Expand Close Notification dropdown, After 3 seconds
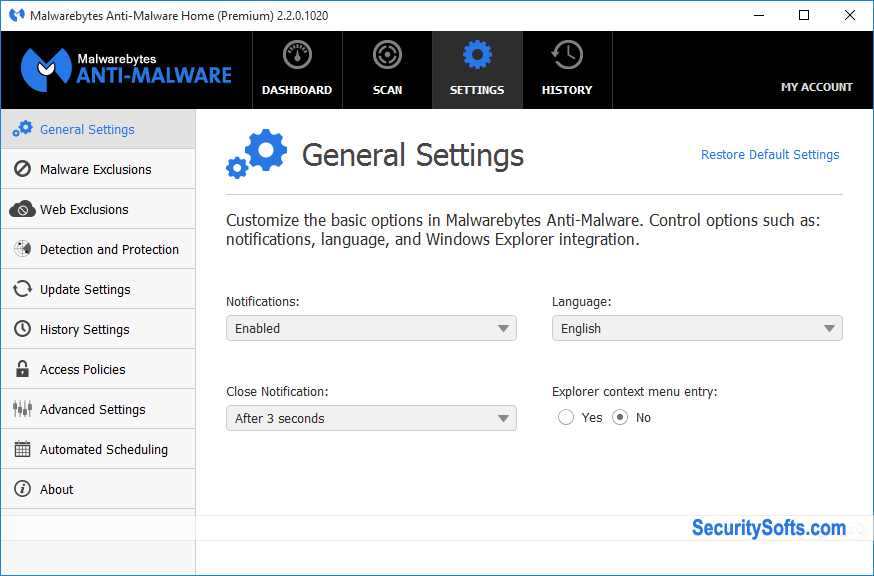 pyautogui.click(x=371, y=418)
